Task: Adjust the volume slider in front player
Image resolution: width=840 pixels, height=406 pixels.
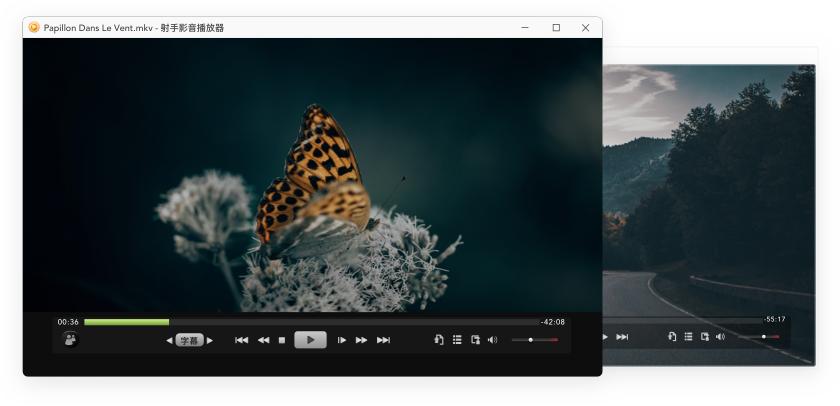Action: tap(535, 340)
